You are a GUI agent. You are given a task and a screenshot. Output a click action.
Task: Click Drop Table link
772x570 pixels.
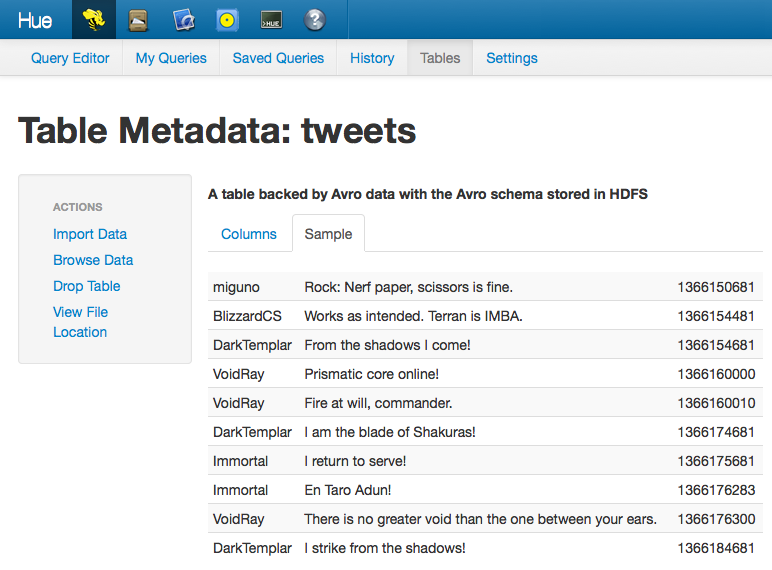click(x=87, y=286)
